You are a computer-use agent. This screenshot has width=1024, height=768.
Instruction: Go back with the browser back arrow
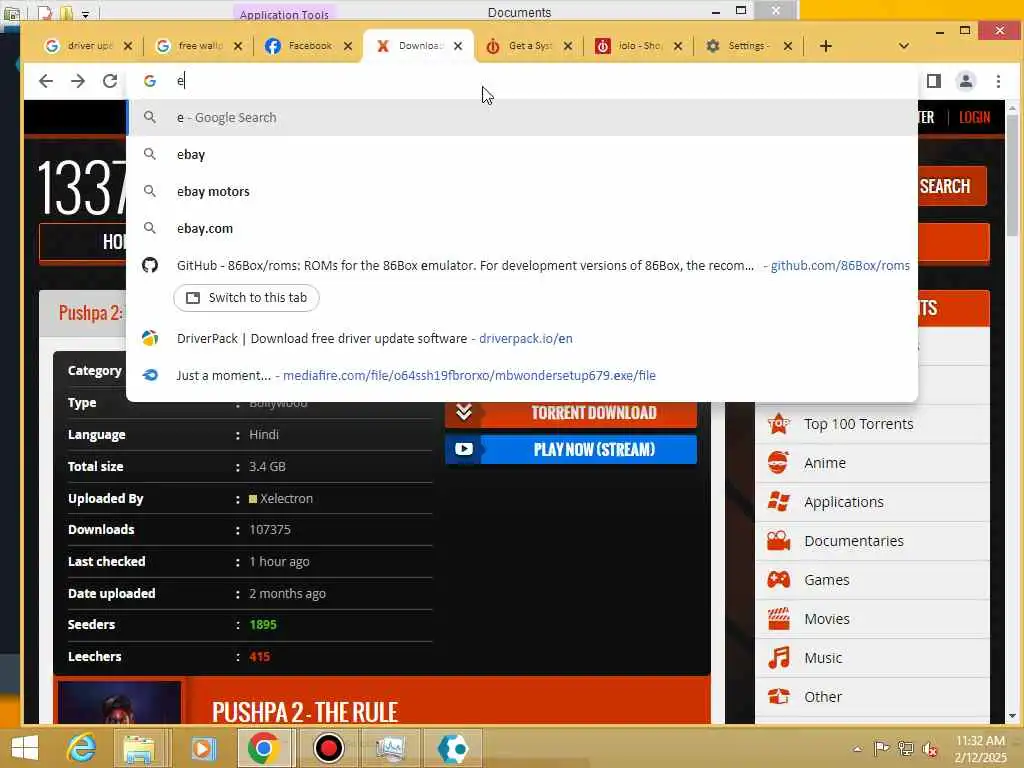(x=46, y=81)
